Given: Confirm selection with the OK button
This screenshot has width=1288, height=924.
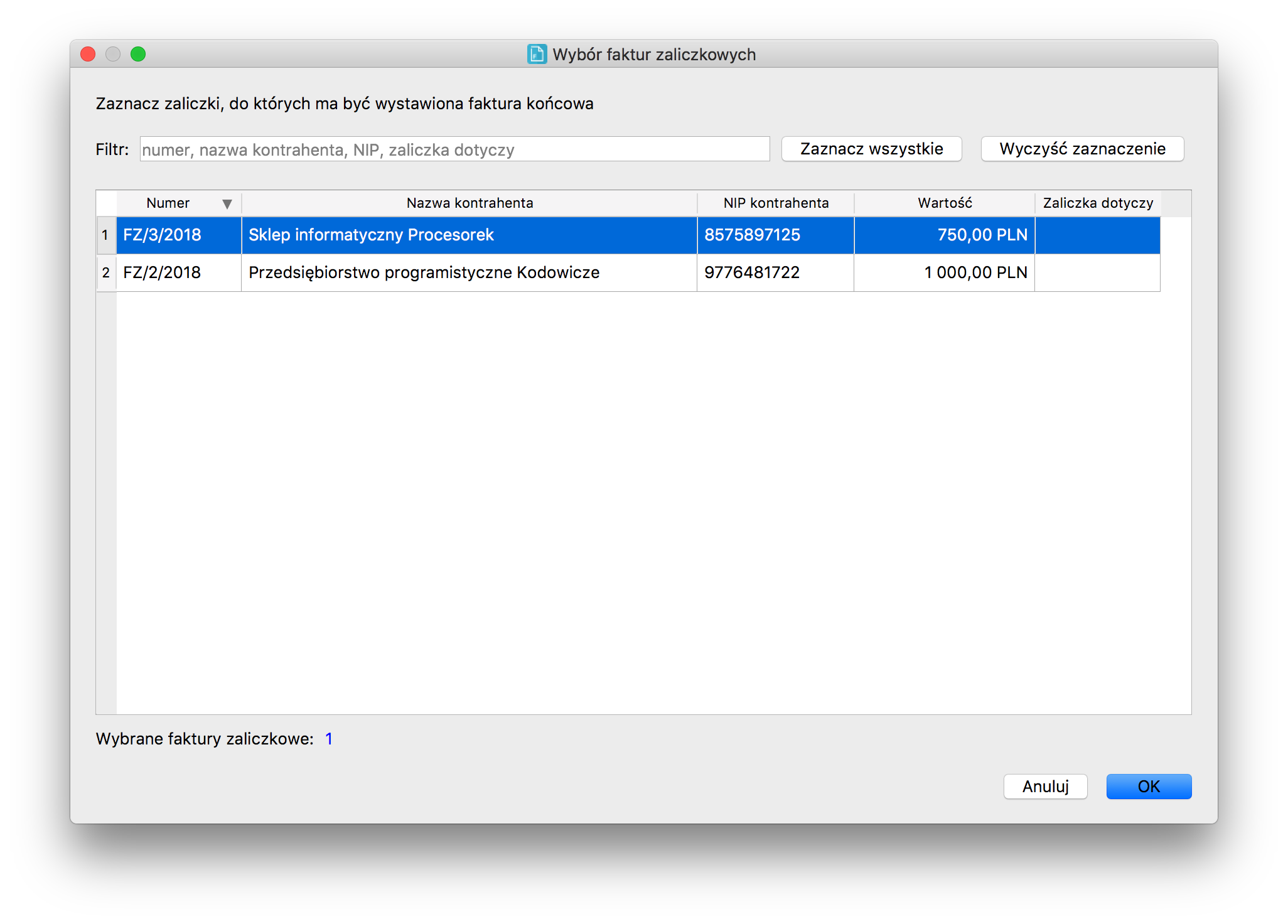Looking at the screenshot, I should (1149, 787).
